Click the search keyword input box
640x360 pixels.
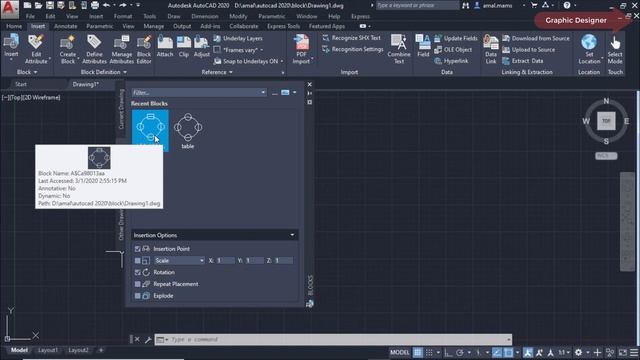point(417,5)
